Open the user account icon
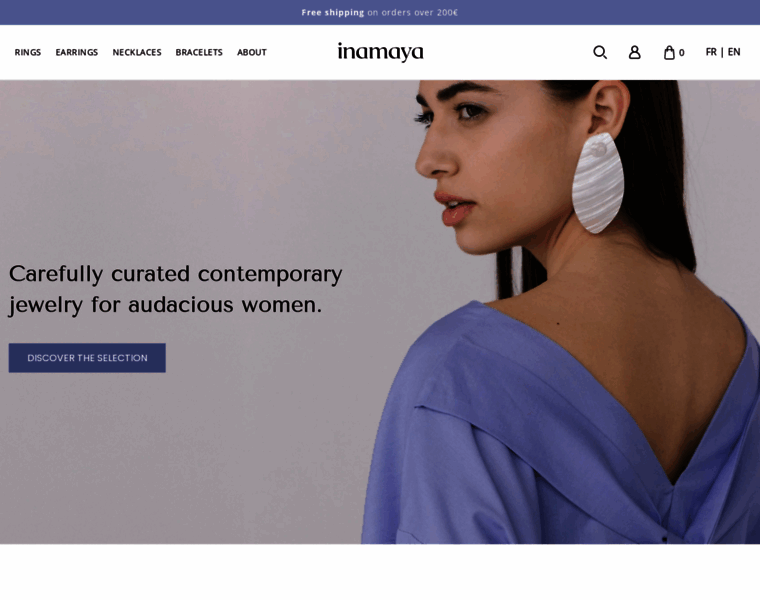Viewport: 760px width, 600px height. tap(634, 52)
